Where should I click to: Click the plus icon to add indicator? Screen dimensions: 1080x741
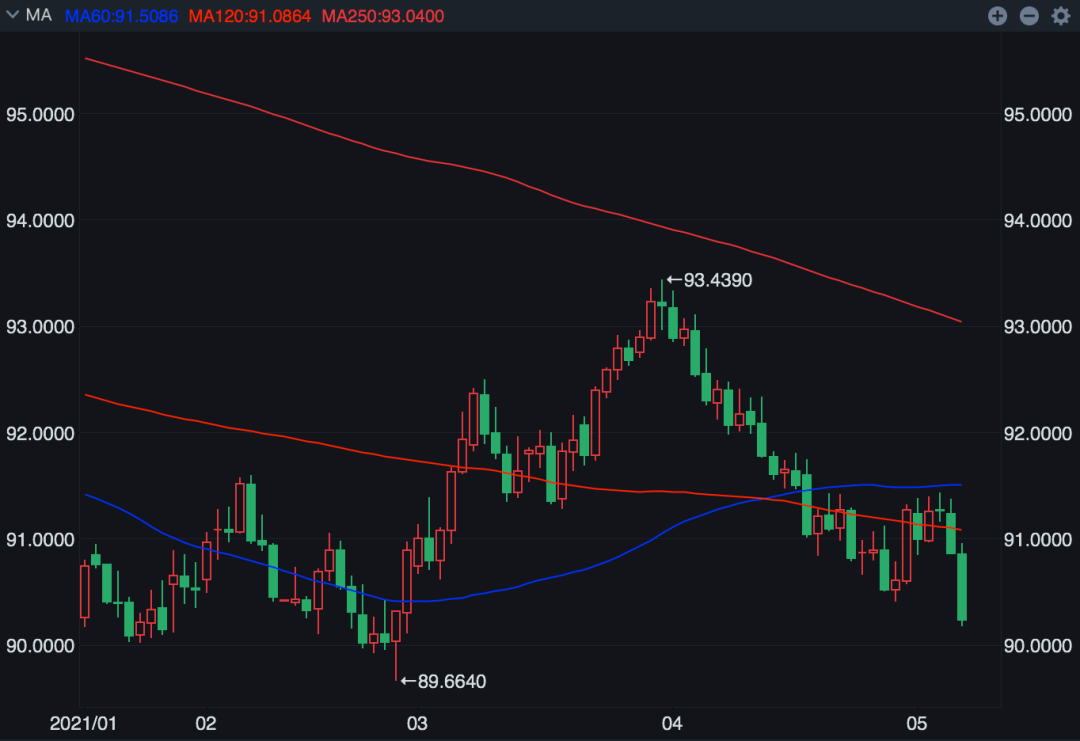point(997,15)
